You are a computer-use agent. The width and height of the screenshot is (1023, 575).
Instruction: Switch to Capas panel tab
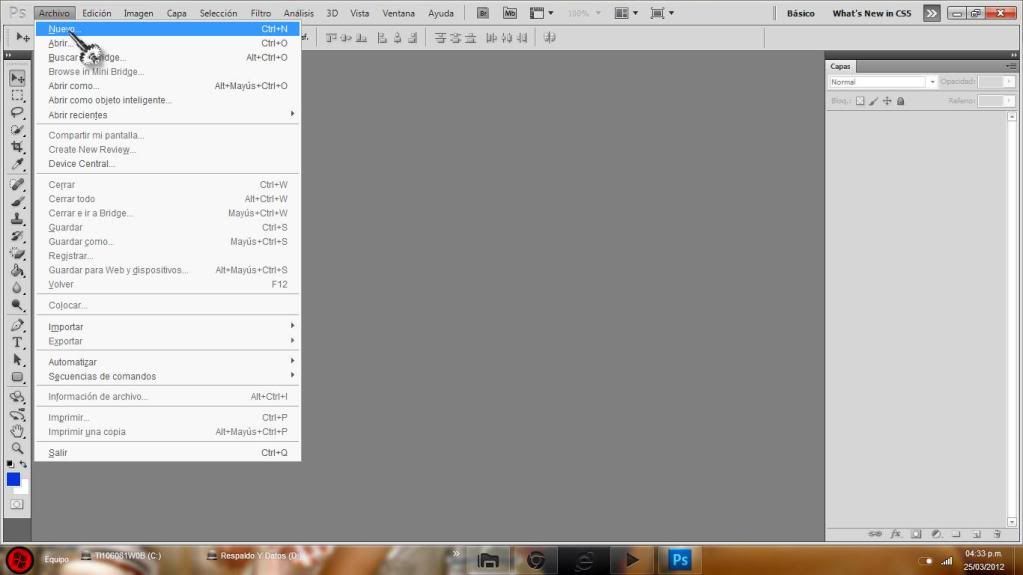click(x=840, y=67)
